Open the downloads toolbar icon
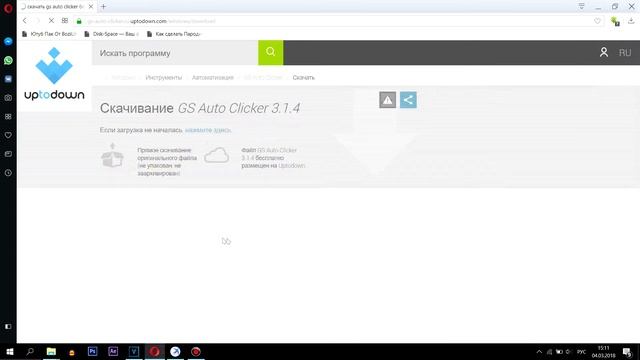 click(631, 21)
